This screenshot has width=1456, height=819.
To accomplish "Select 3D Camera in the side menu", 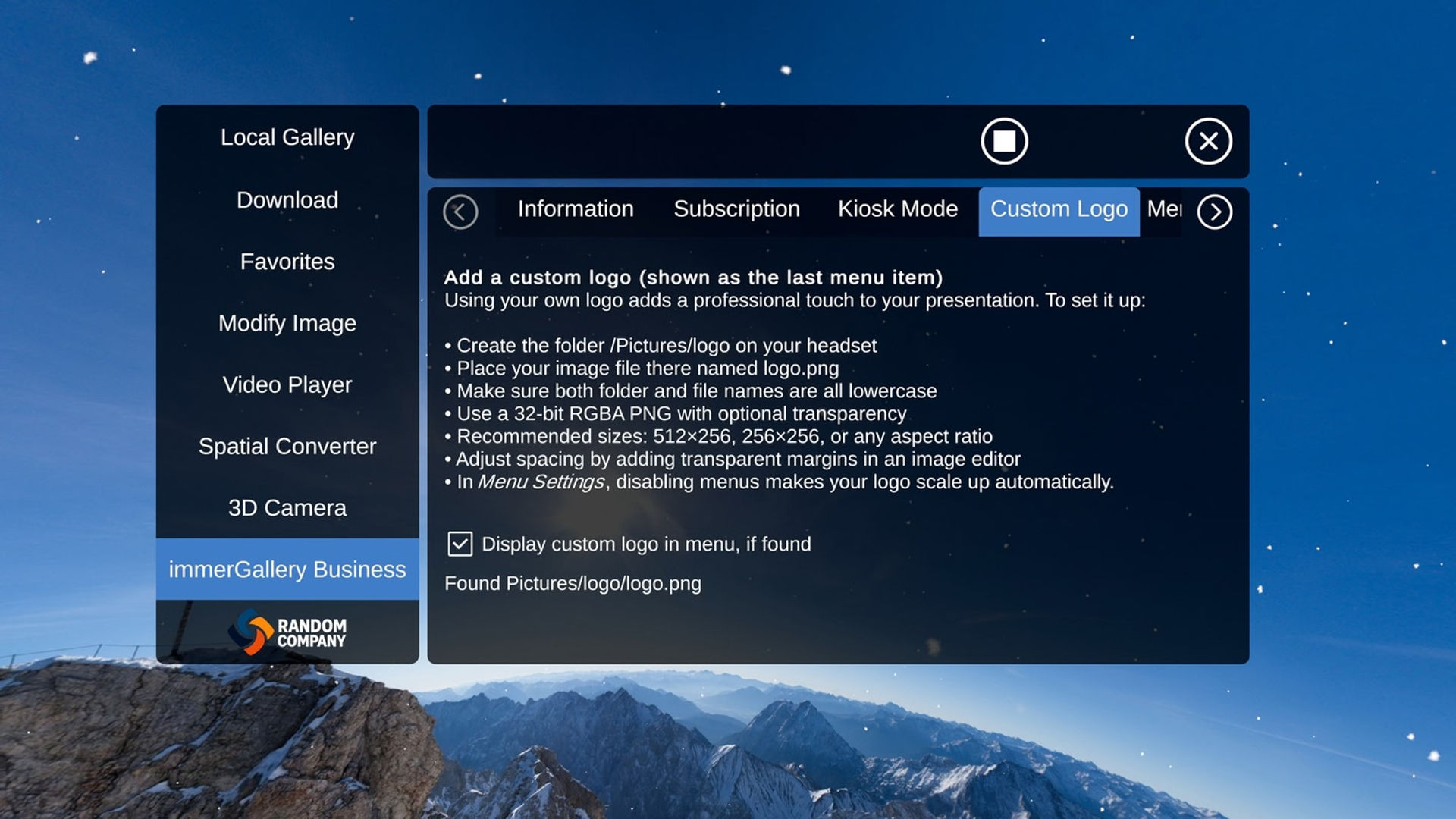I will [x=287, y=507].
